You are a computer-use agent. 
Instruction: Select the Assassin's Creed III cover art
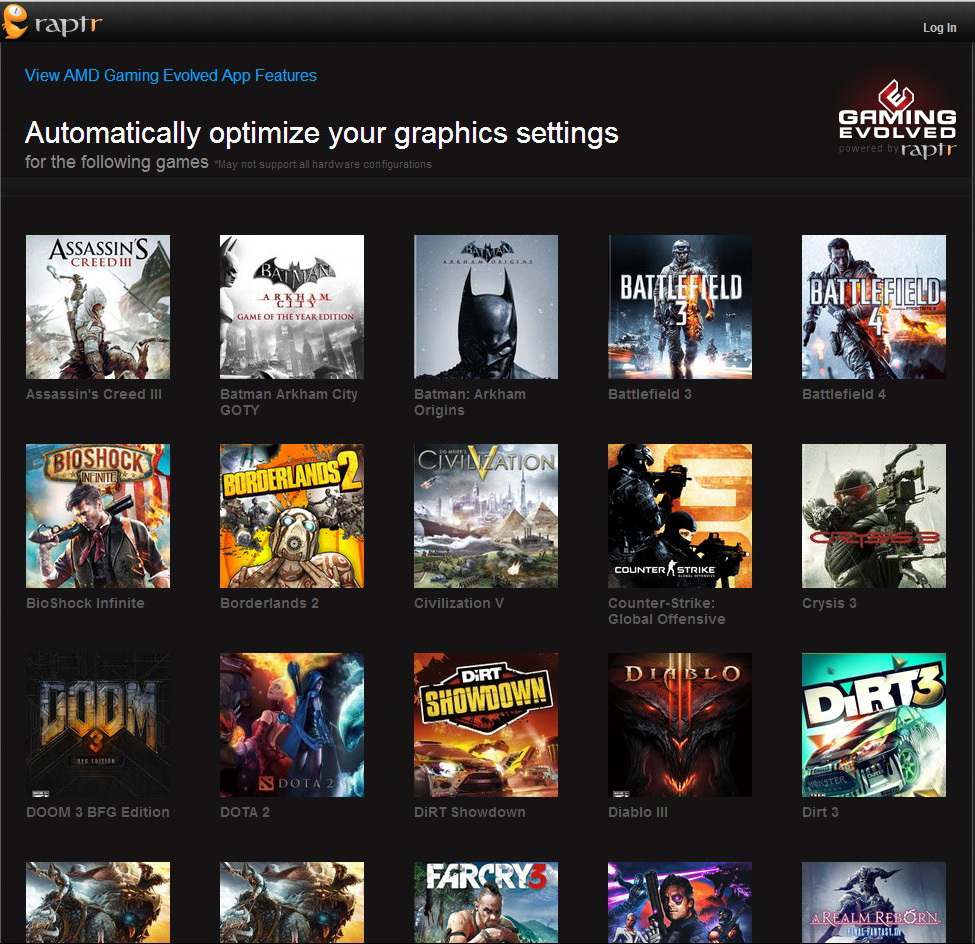(98, 307)
